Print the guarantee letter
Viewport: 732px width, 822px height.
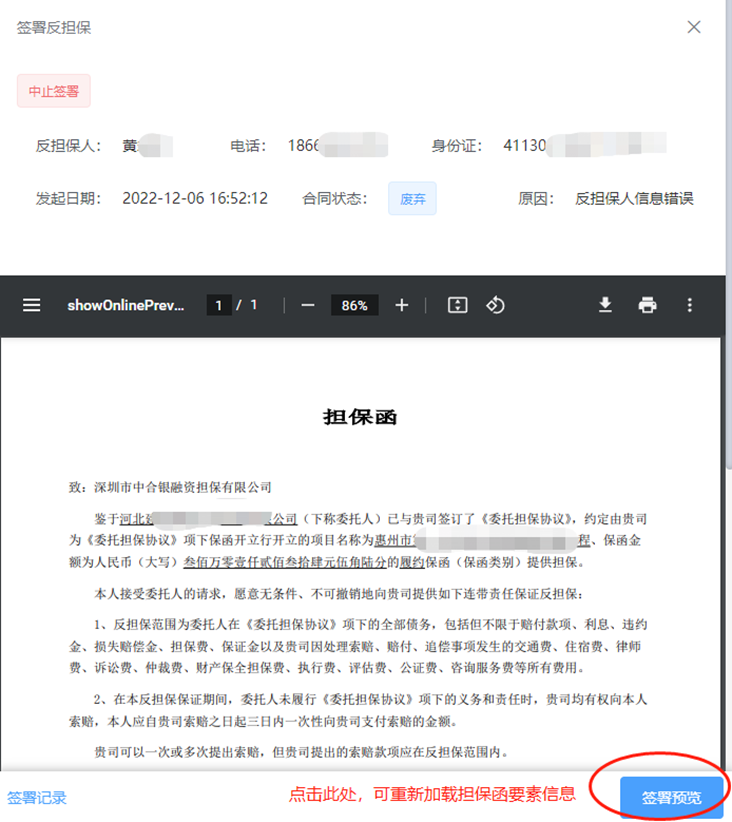[647, 305]
